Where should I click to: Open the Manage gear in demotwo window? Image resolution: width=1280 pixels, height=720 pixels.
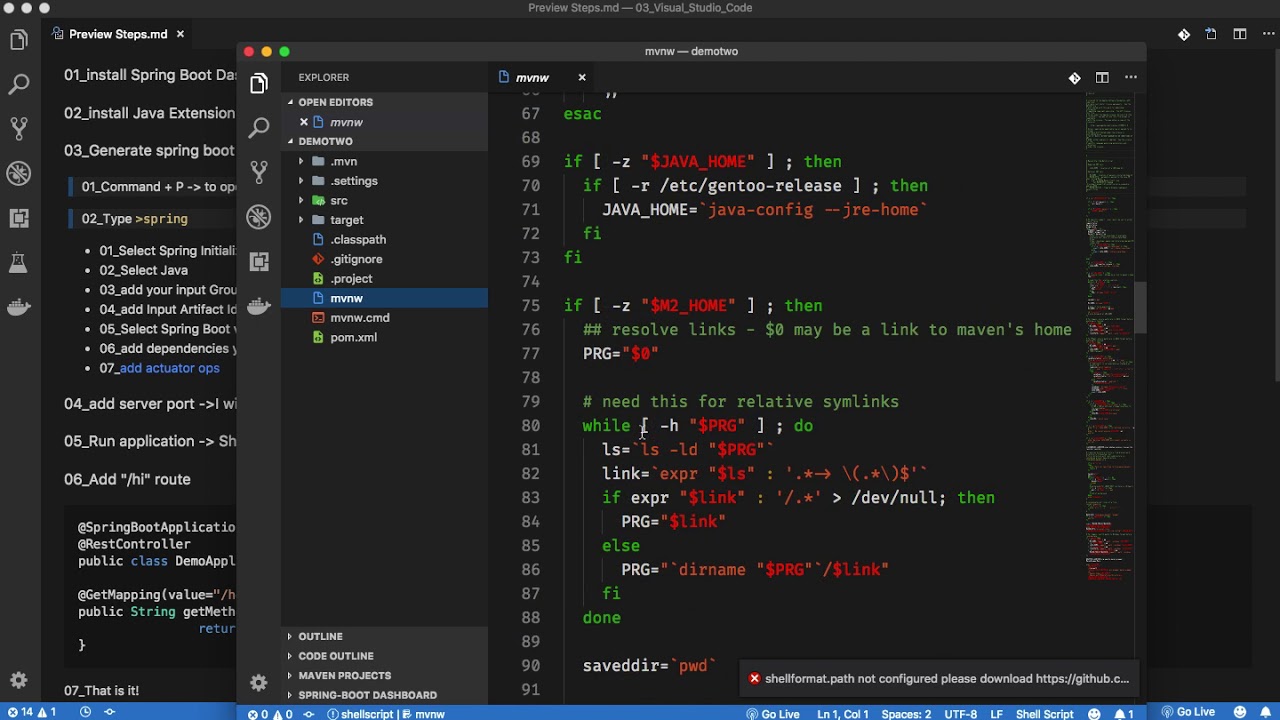[x=259, y=682]
